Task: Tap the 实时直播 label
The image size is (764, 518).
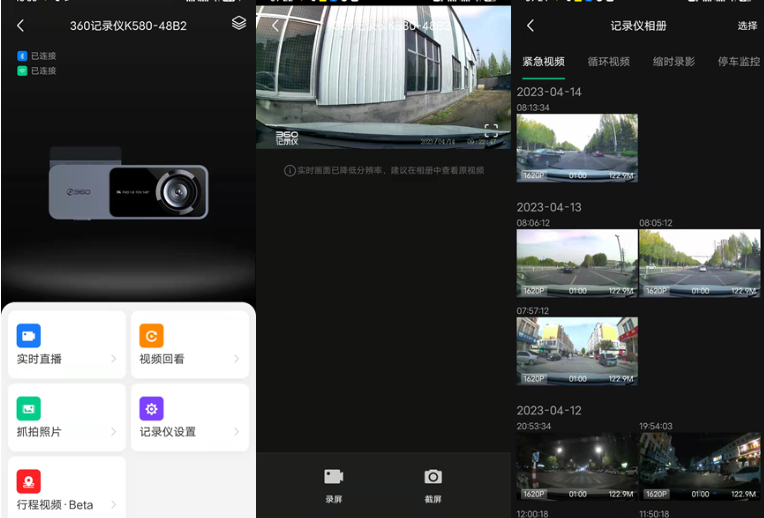Action: (39, 359)
